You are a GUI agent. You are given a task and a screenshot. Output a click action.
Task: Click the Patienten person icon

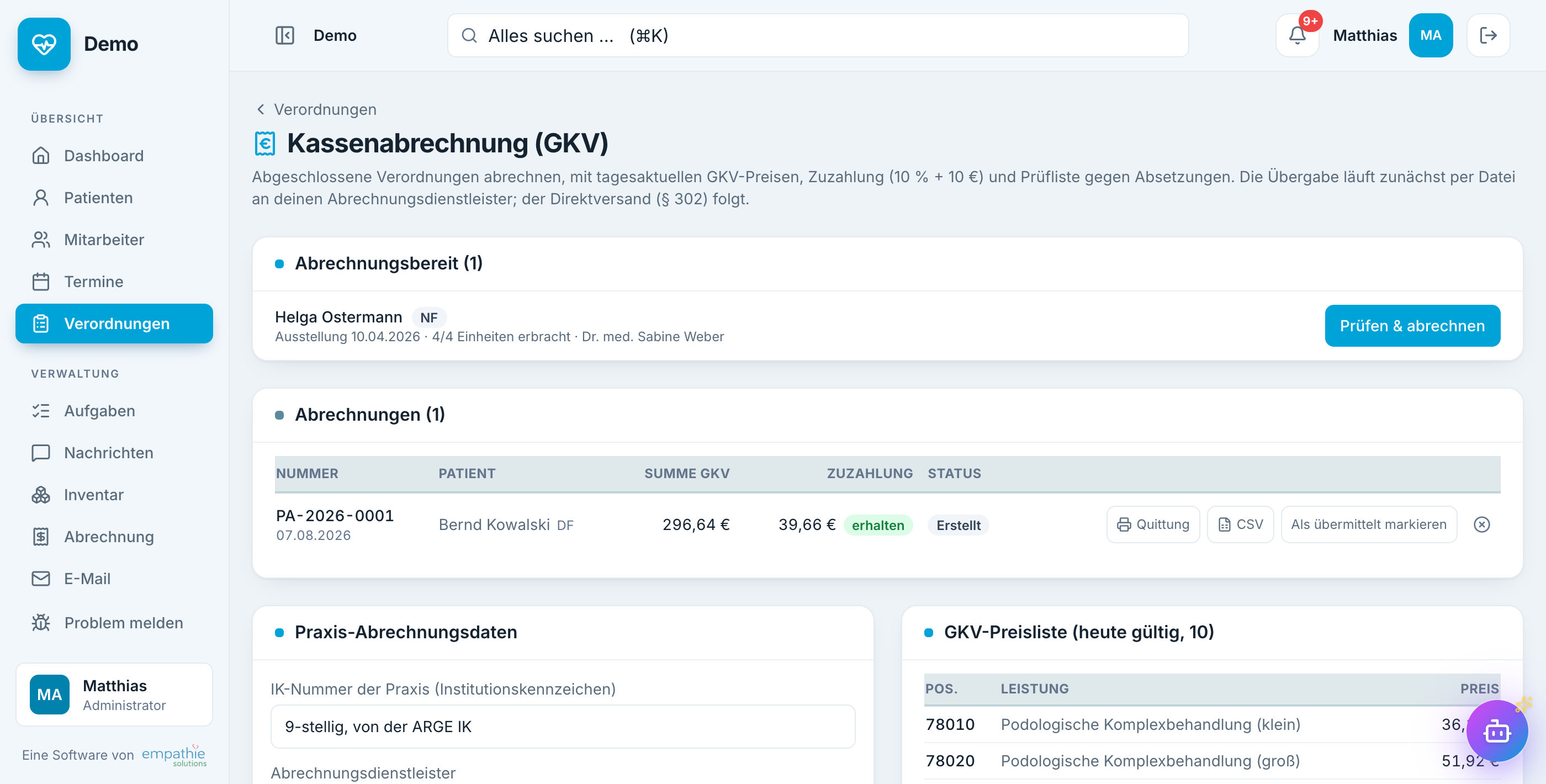pos(41,198)
